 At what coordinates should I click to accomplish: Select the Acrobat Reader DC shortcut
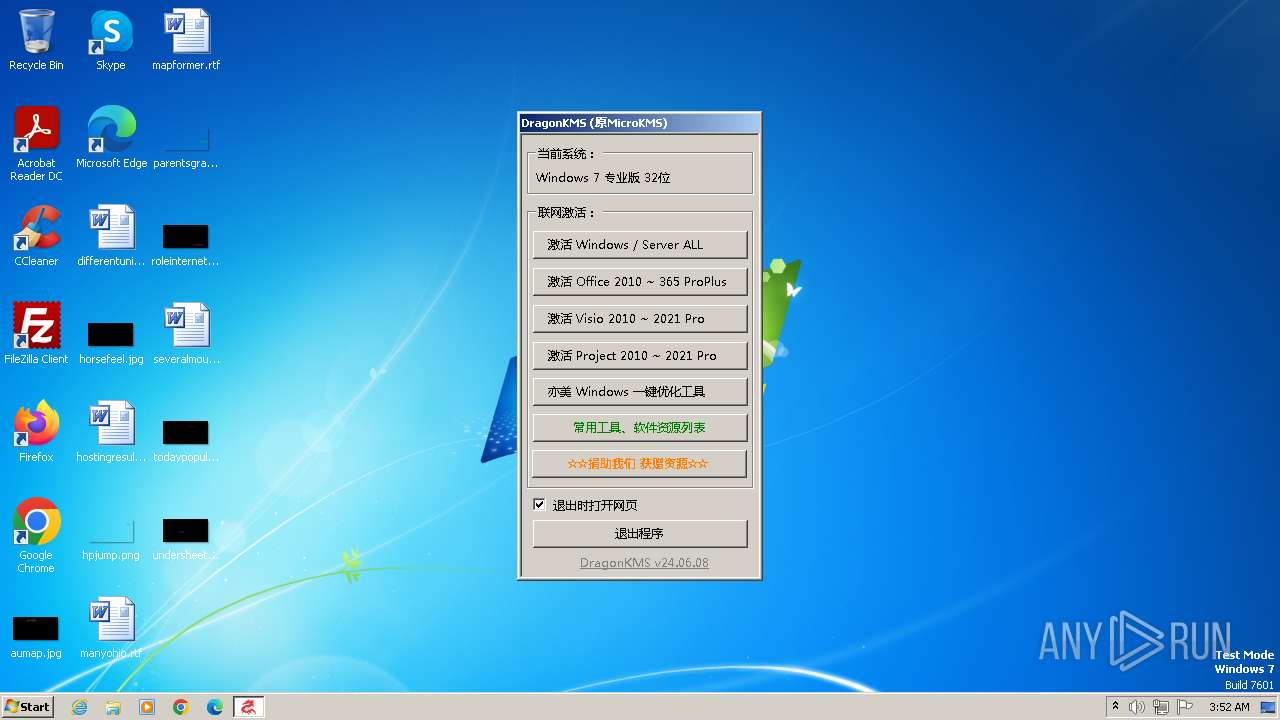point(36,144)
